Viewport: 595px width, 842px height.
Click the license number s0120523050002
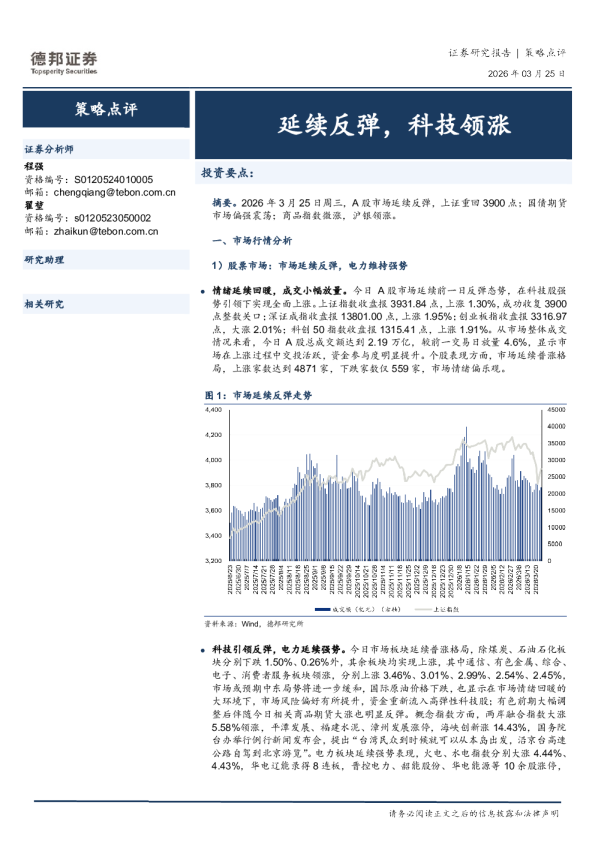(x=112, y=218)
